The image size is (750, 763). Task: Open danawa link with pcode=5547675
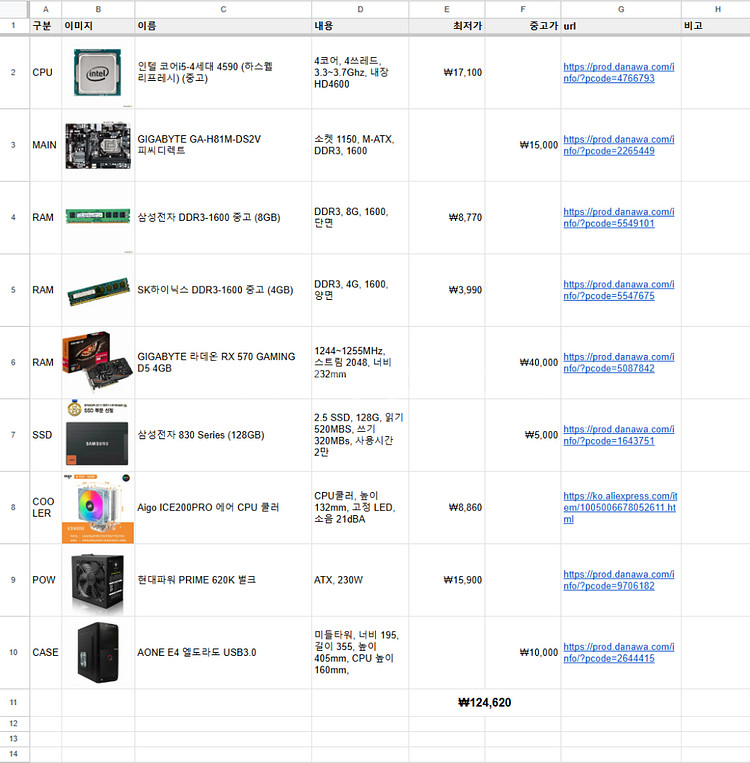(x=619, y=290)
